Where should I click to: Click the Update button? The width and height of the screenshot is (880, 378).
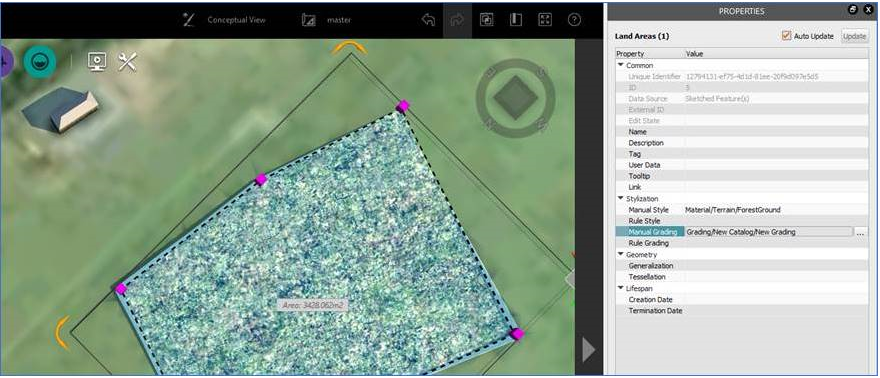pos(854,36)
